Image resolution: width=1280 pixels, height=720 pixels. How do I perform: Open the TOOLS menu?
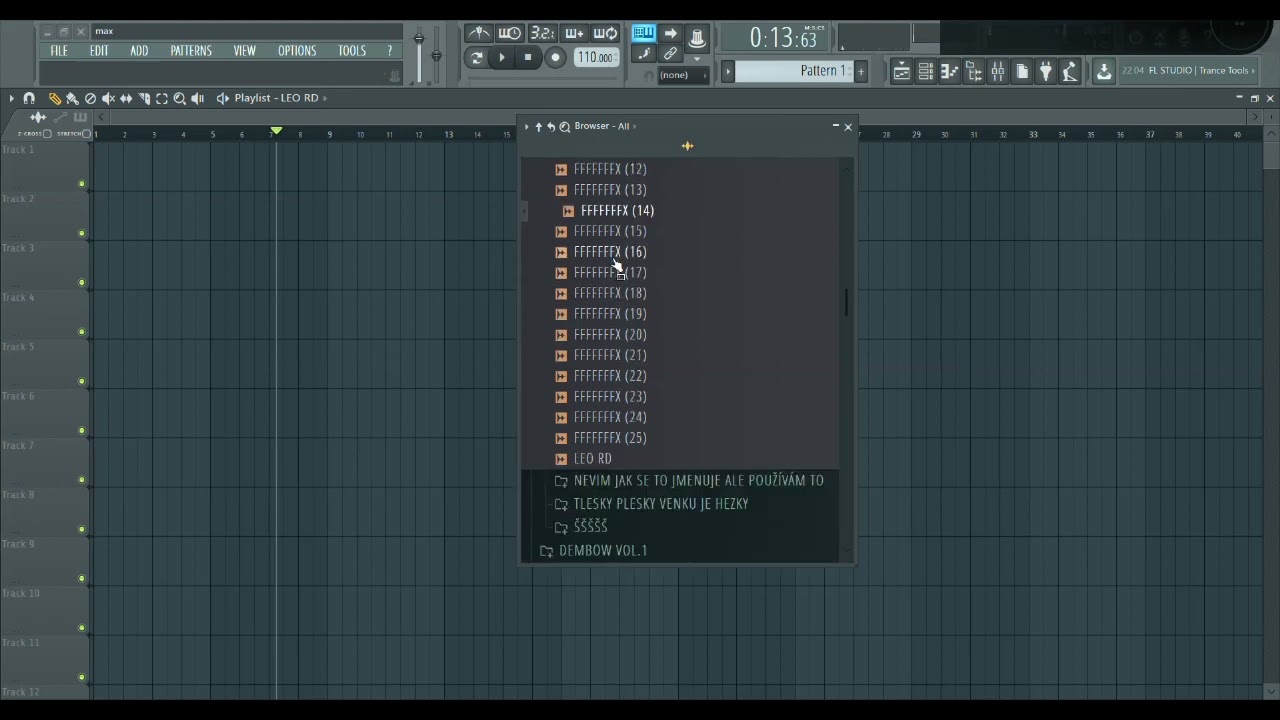[x=352, y=51]
